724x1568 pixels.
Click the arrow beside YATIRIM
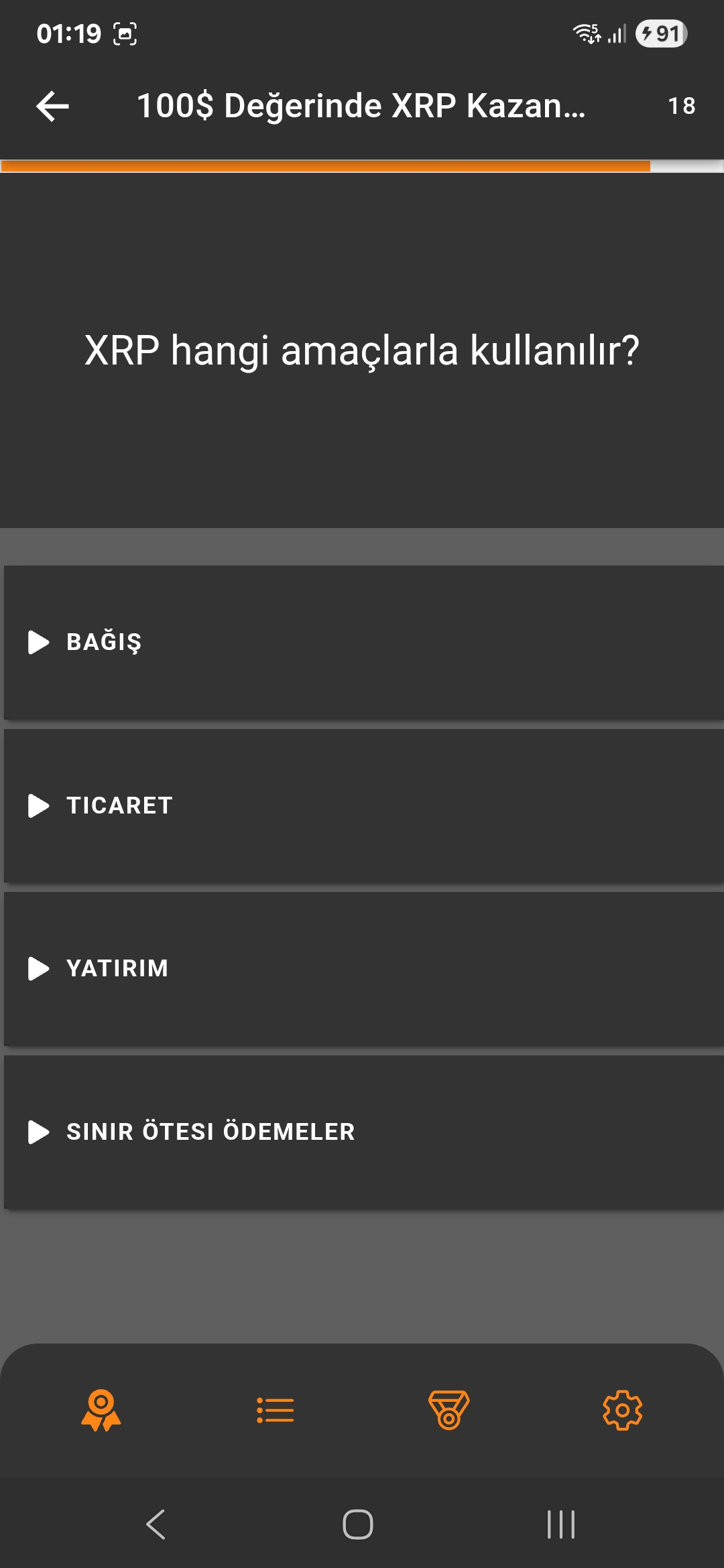point(39,968)
